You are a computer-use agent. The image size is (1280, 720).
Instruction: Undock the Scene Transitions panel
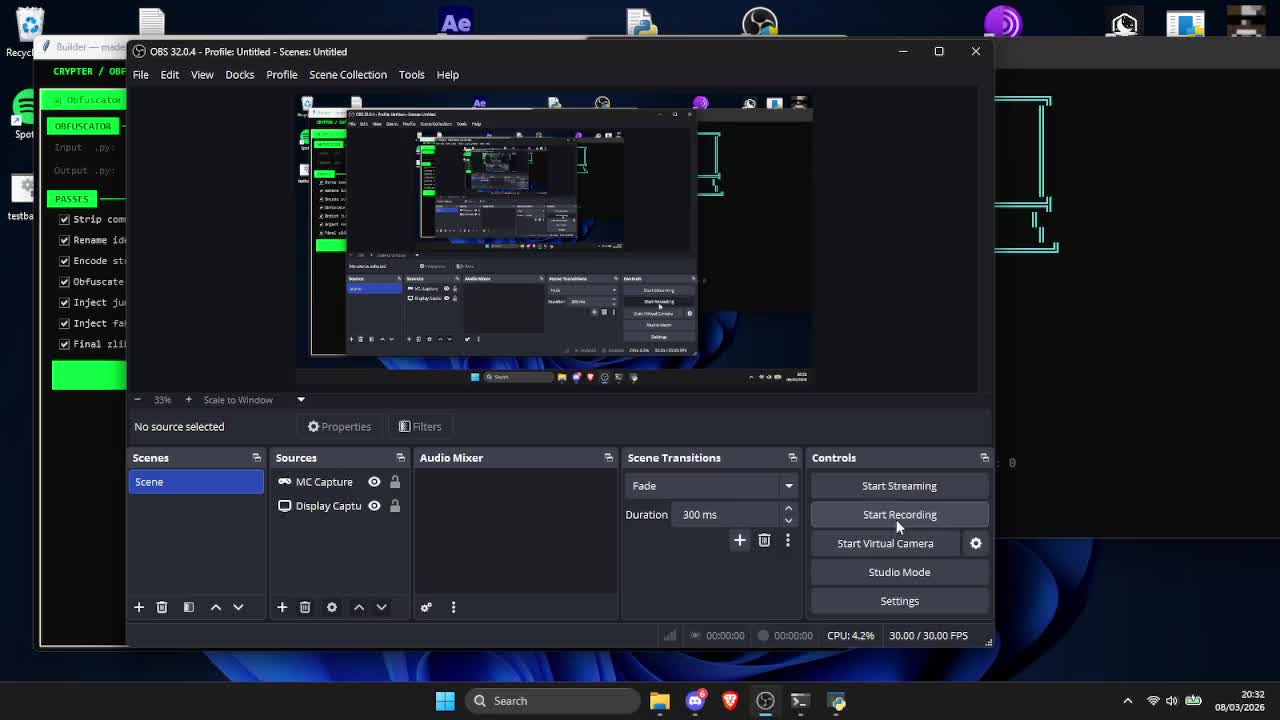tap(792, 458)
